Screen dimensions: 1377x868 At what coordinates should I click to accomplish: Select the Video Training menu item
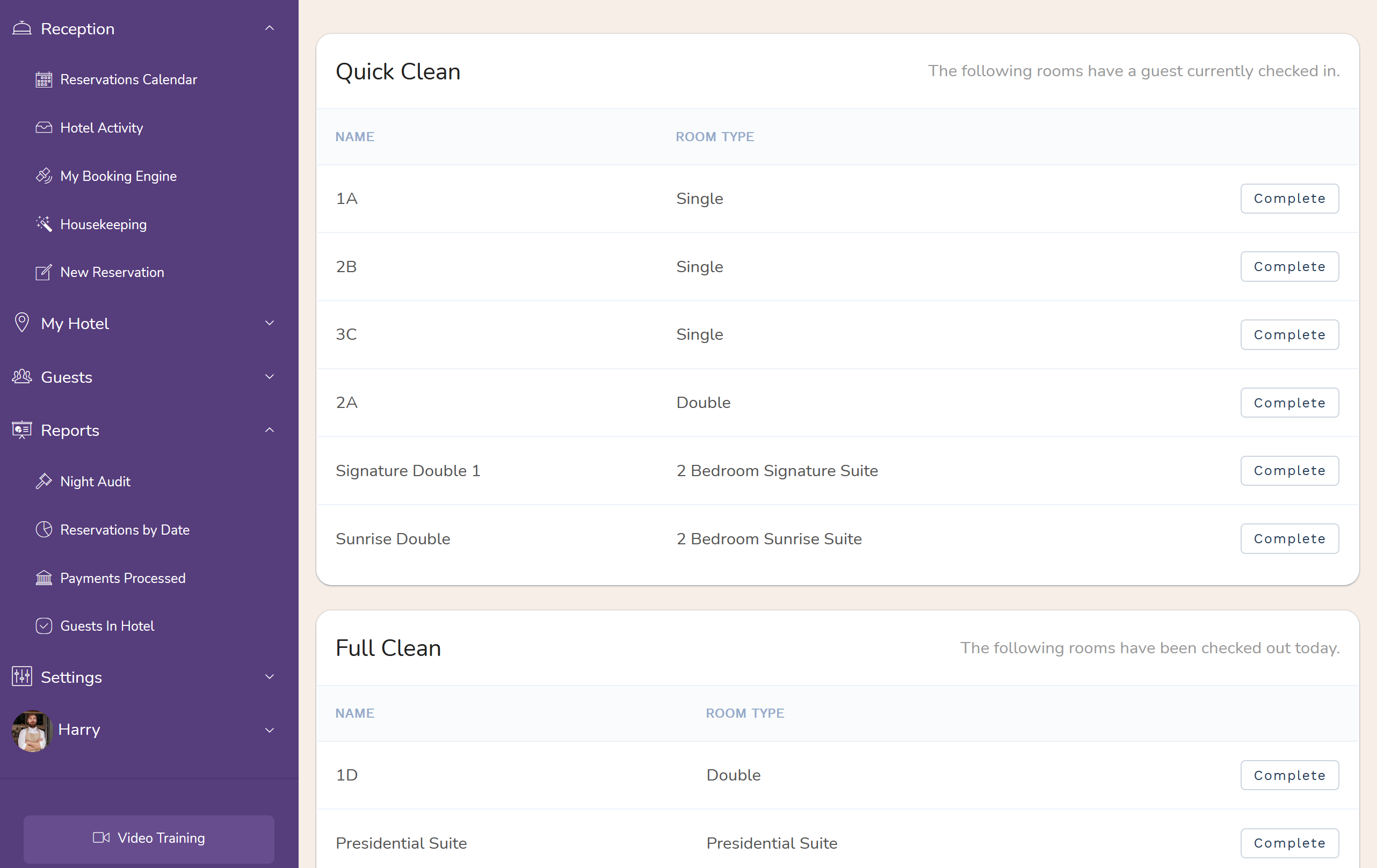point(149,838)
